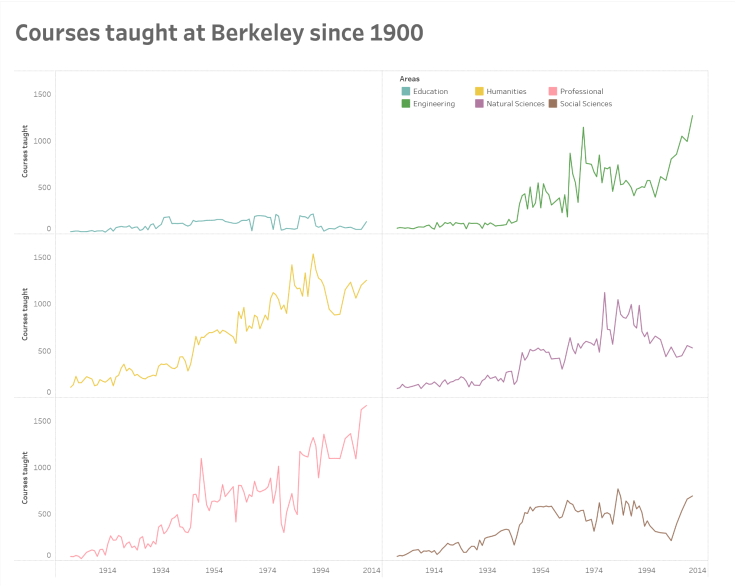Click the Engineering green legend swatch
The width and height of the screenshot is (735, 586).
tap(405, 103)
